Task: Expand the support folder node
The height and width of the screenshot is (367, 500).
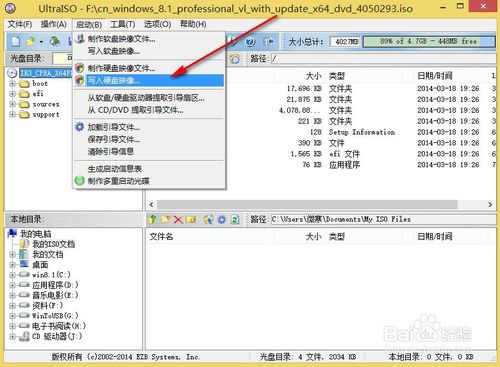Action: tap(12, 114)
